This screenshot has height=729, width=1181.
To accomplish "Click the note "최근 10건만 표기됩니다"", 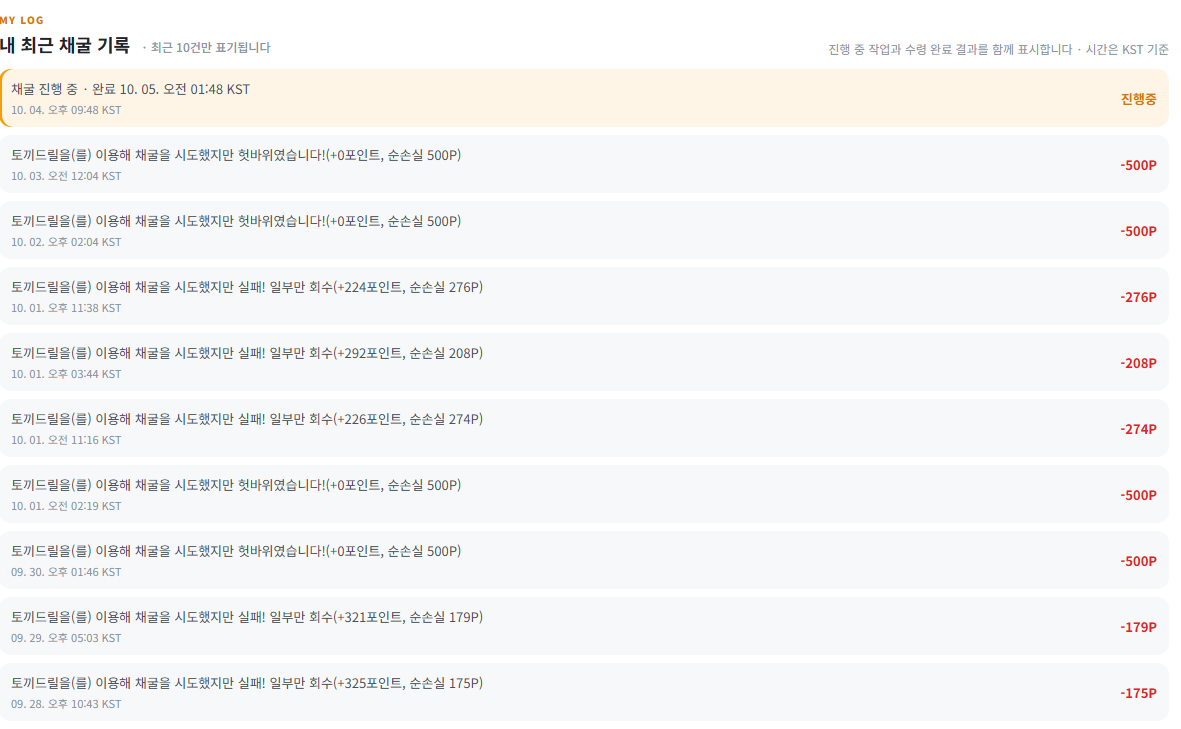I will (x=210, y=47).
